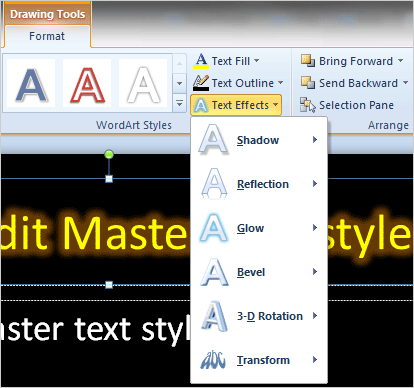414x388 pixels.
Task: Open the Text Fill dropdown arrow
Action: [256, 61]
